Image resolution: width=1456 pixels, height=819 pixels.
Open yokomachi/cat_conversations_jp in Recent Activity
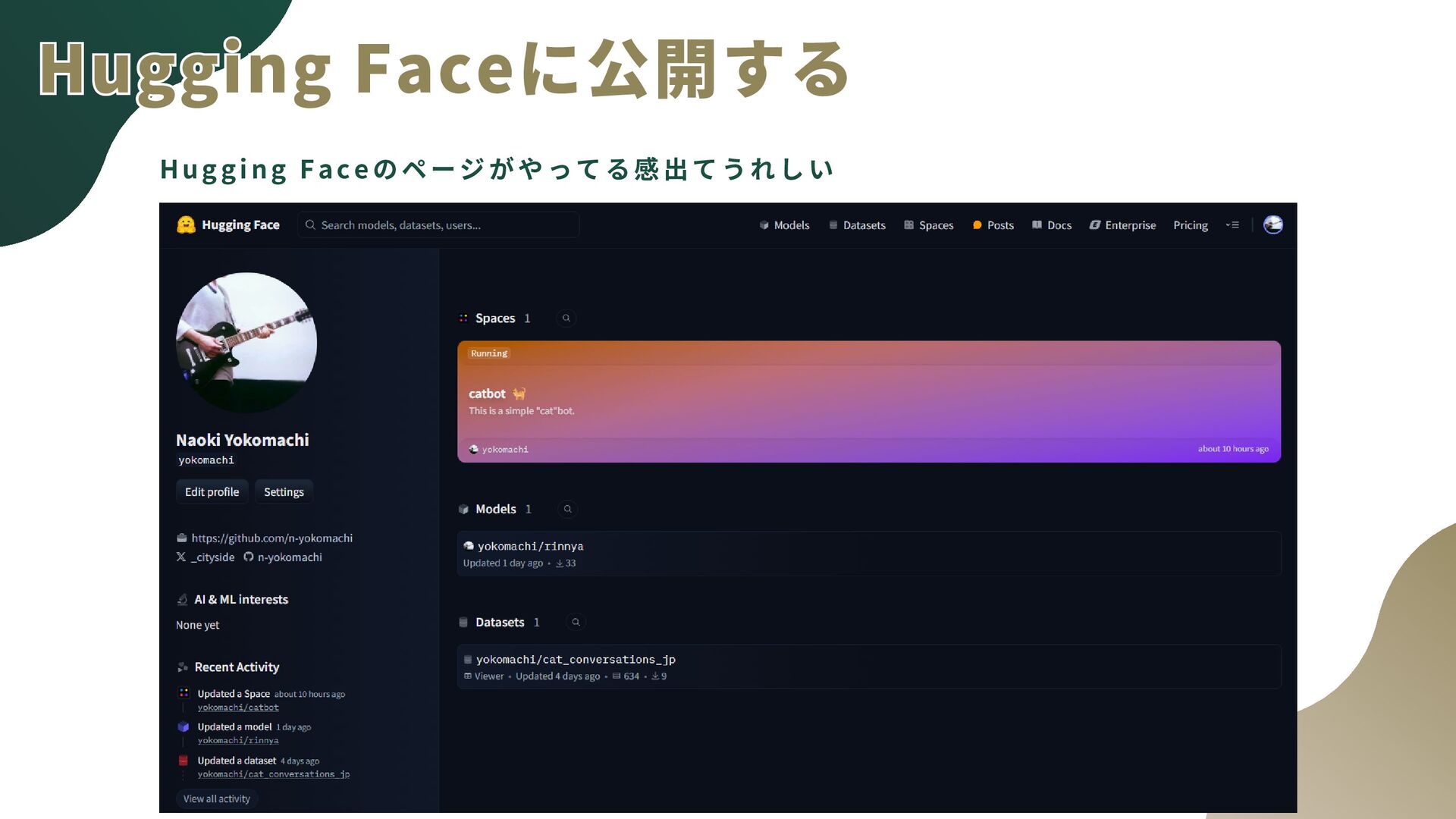274,774
